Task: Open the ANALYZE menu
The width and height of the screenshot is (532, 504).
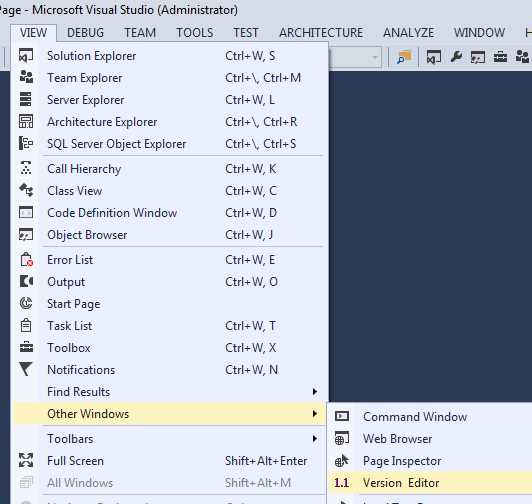Action: (408, 33)
